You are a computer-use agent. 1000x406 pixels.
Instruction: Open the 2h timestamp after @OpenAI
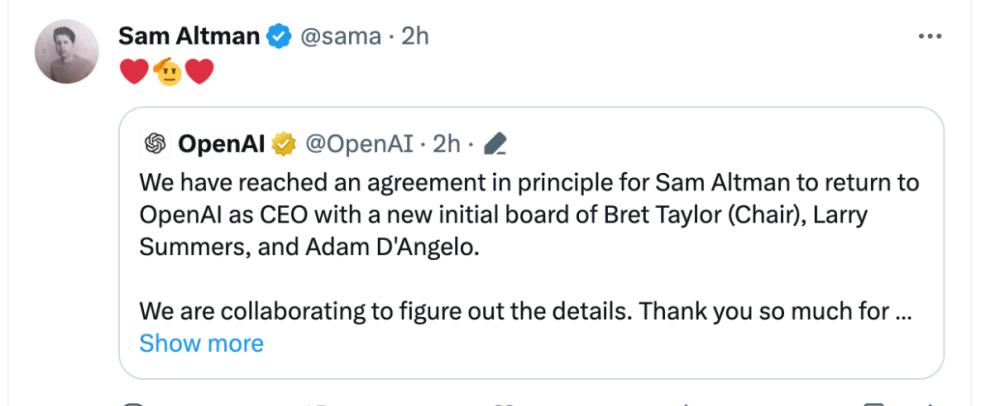tap(446, 145)
